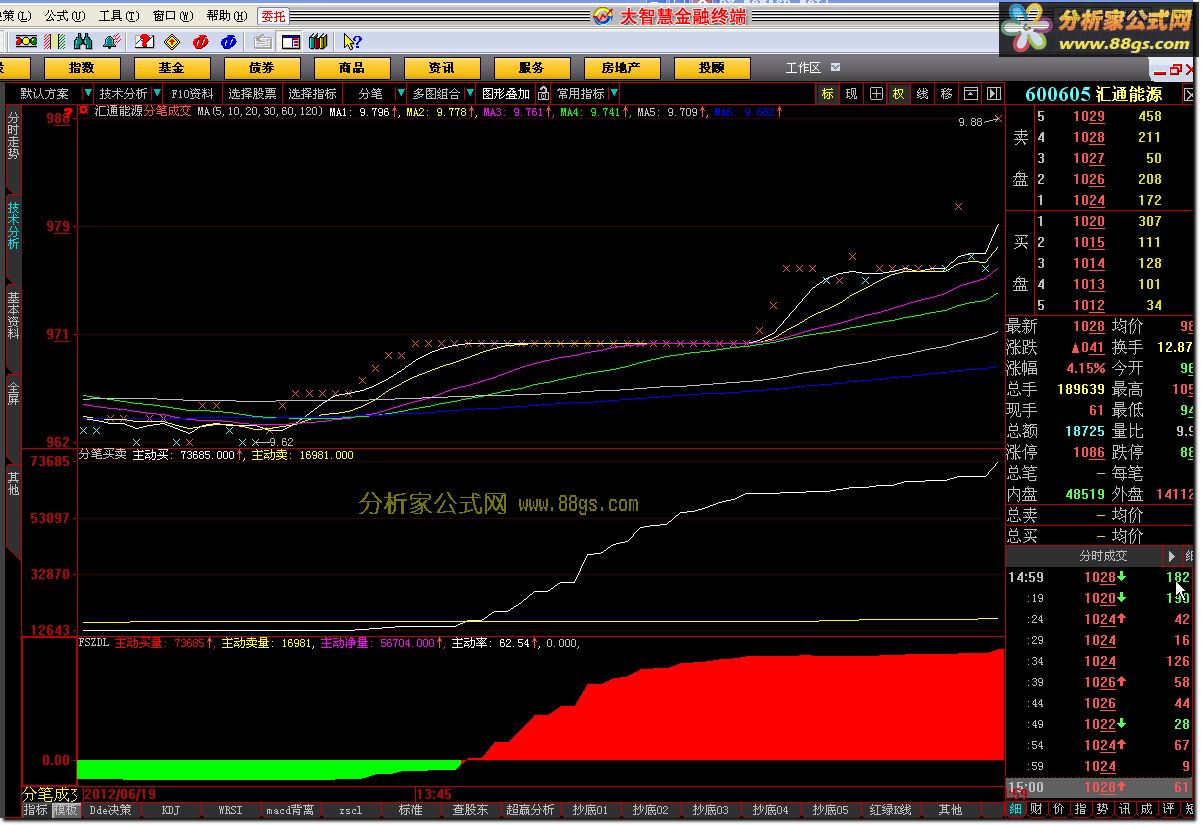The width and height of the screenshot is (1201, 825).
Task: Switch to the Dde决策 indicator tab
Action: [110, 810]
